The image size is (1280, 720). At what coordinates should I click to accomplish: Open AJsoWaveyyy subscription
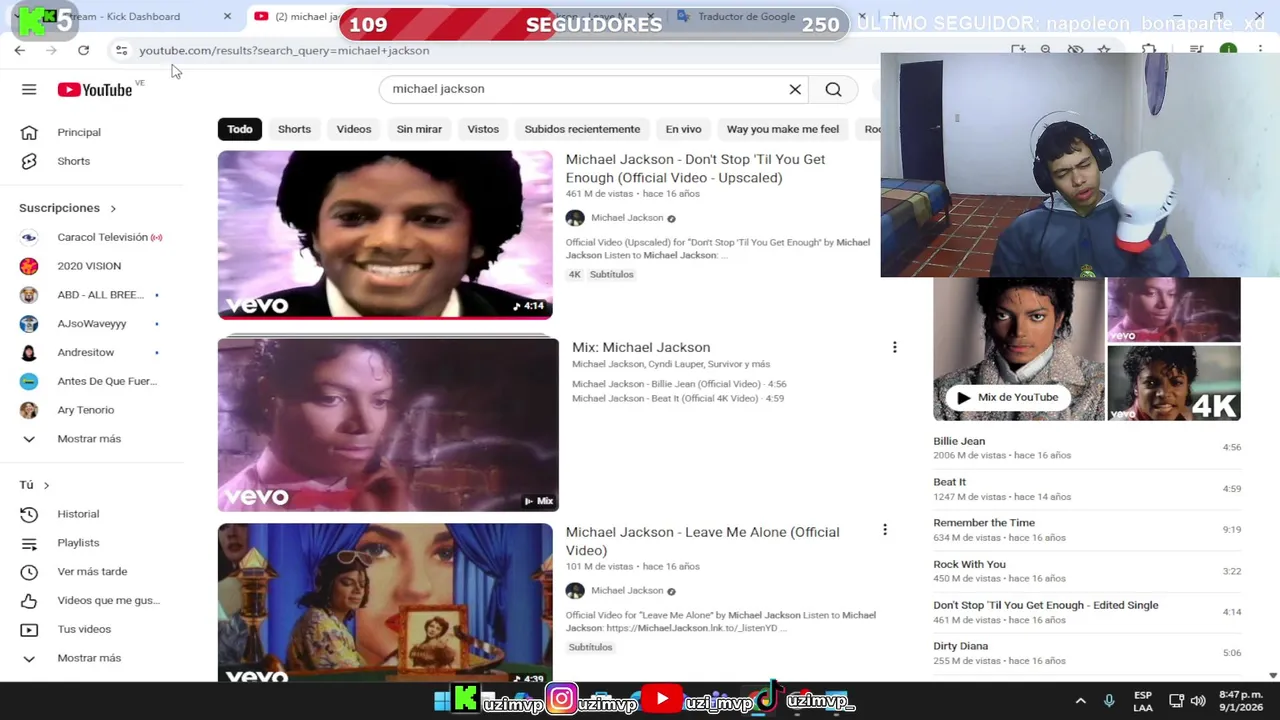(91, 323)
